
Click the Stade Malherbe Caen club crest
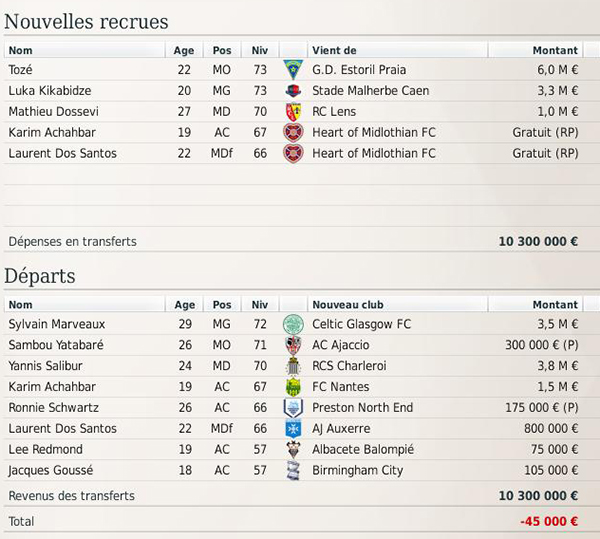(293, 91)
